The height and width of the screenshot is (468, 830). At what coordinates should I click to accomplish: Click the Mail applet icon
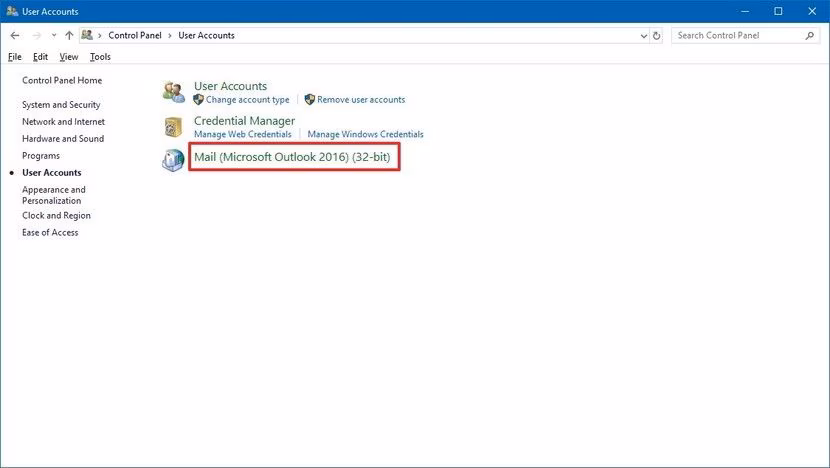(173, 160)
